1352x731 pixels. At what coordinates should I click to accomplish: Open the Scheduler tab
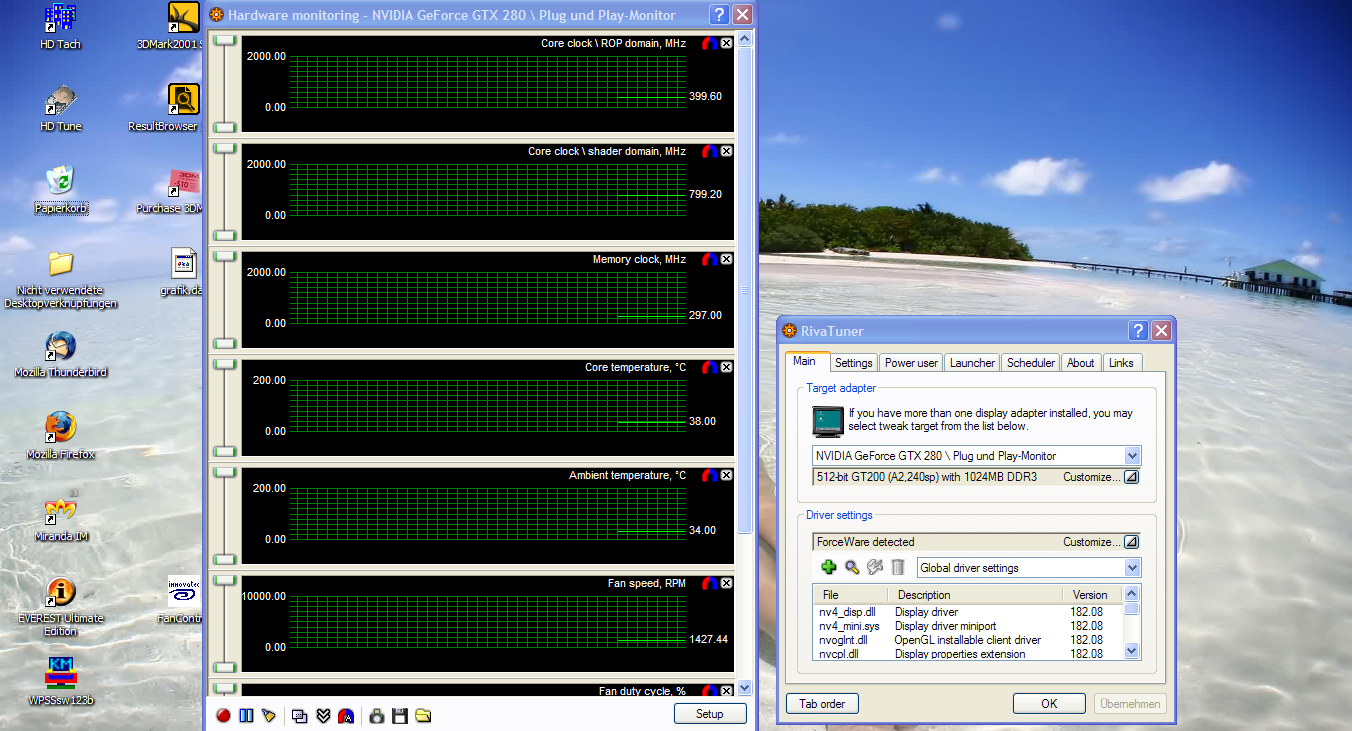pos(1031,363)
